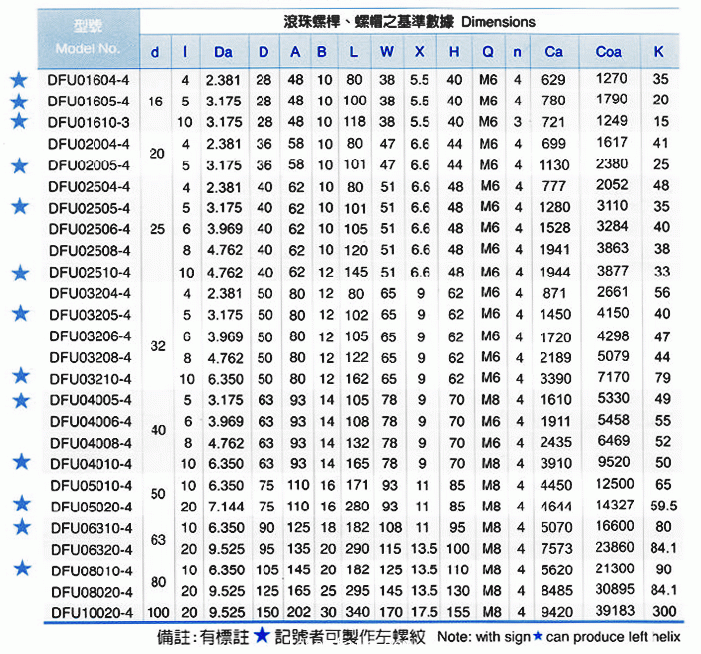Screen dimensions: 701x654
Task: Click the star beside DFU01604-4
Action: click(18, 80)
